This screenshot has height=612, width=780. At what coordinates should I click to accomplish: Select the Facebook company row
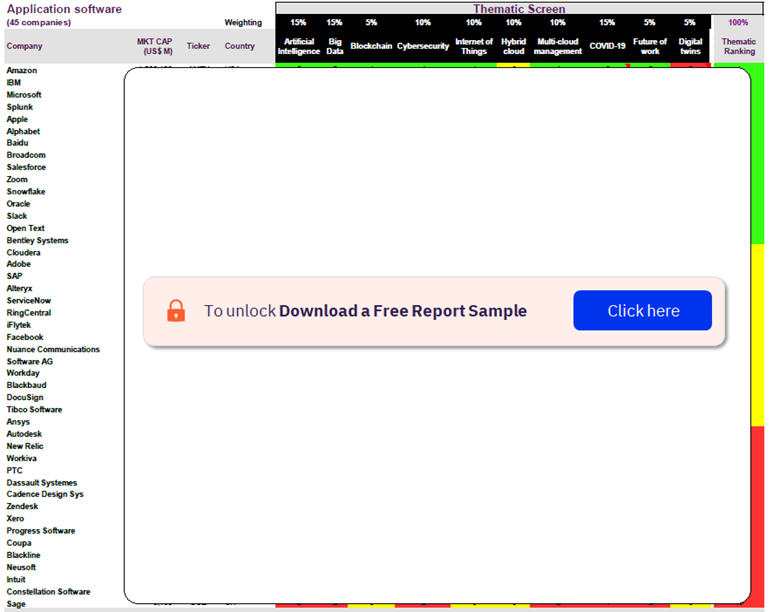click(x=25, y=337)
